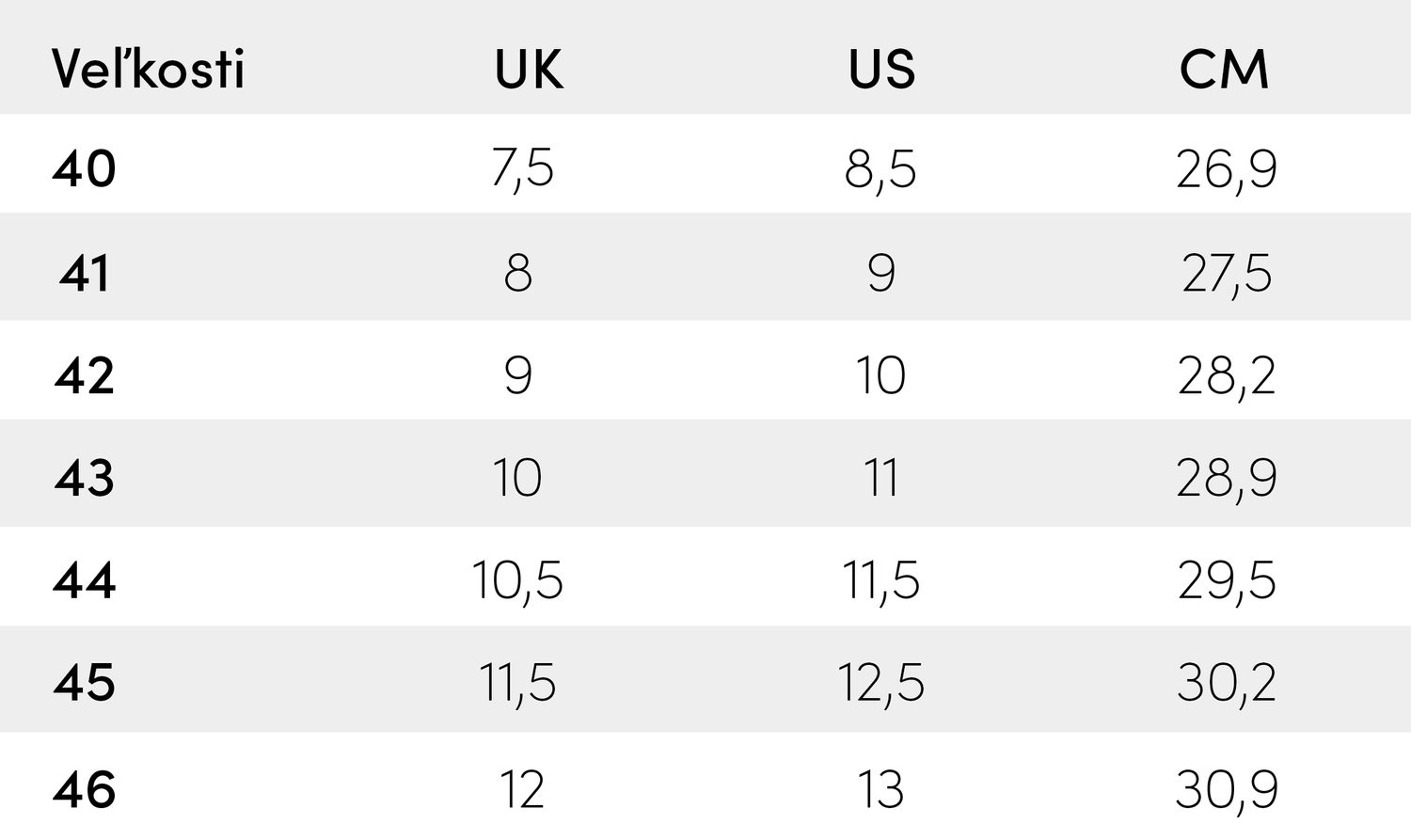Viewport: 1411px width, 840px height.
Task: Select size 45 row label
Action: point(85,682)
